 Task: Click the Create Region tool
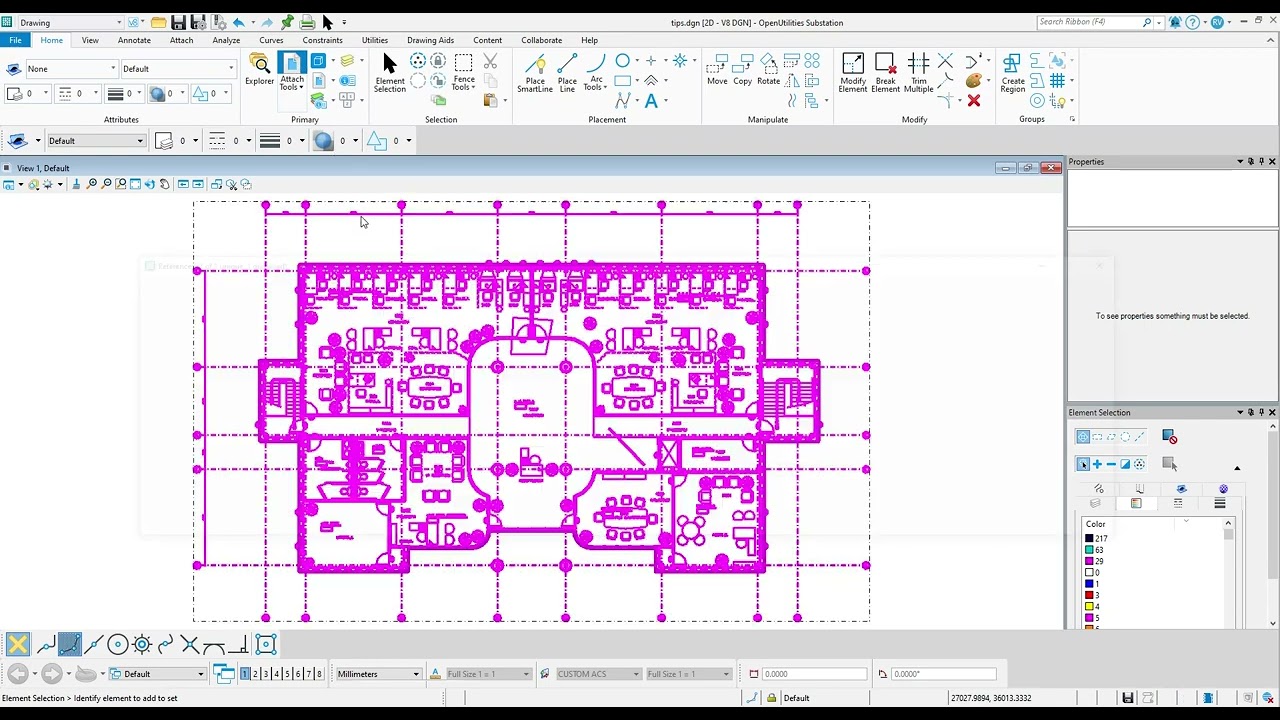[1013, 72]
